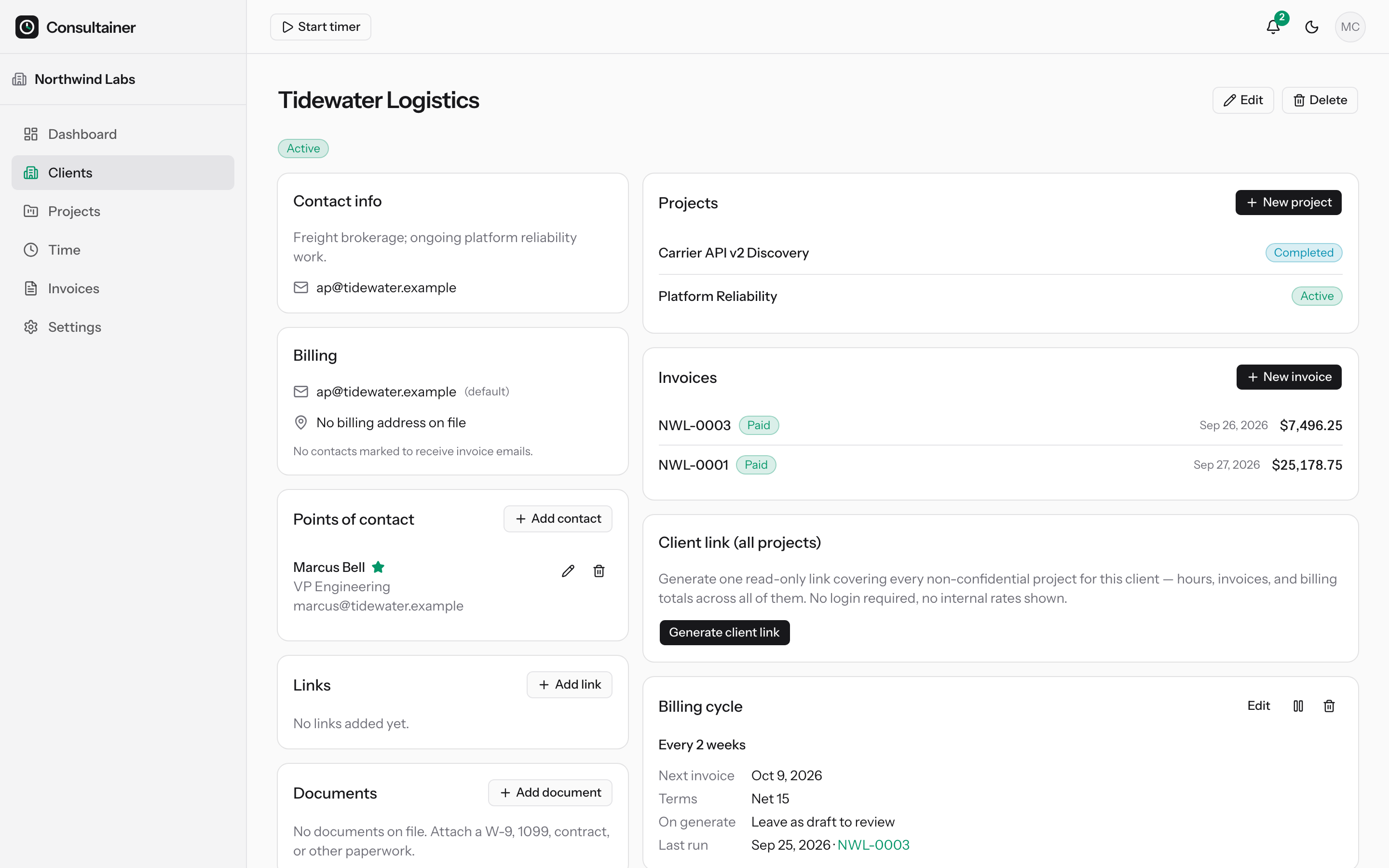
Task: Click Add contact button
Action: [x=558, y=519]
